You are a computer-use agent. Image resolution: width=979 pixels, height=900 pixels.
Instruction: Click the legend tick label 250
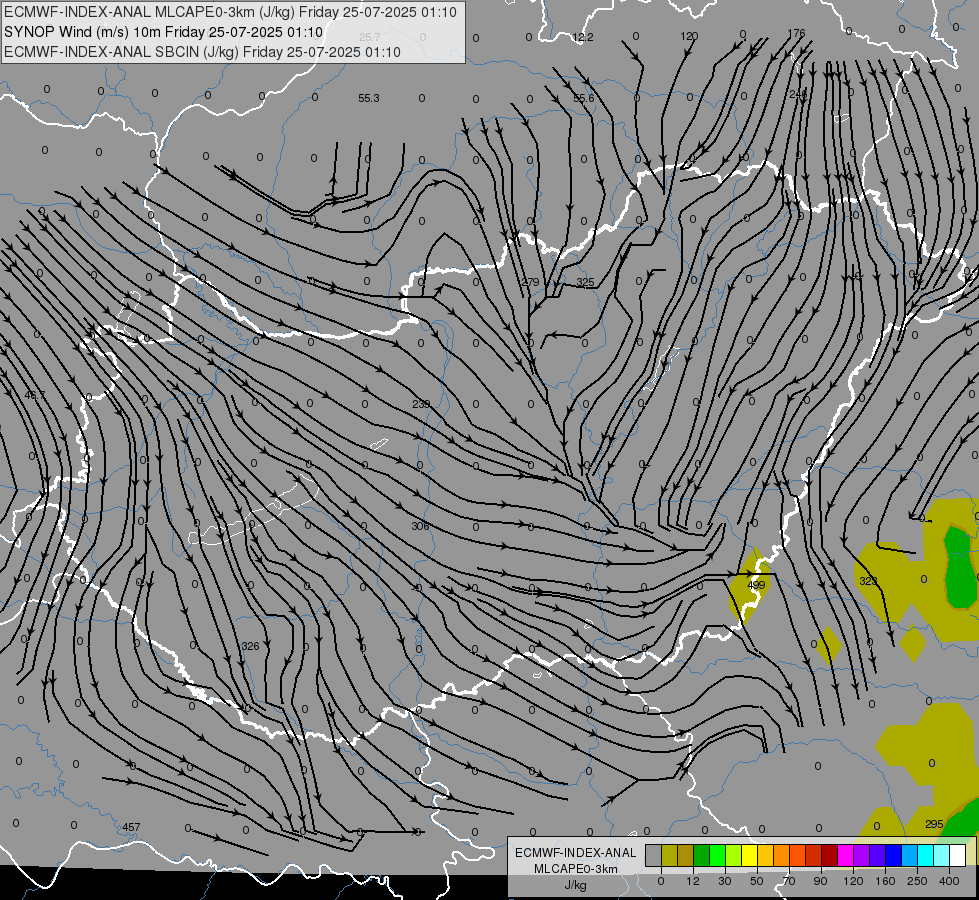coord(917,881)
